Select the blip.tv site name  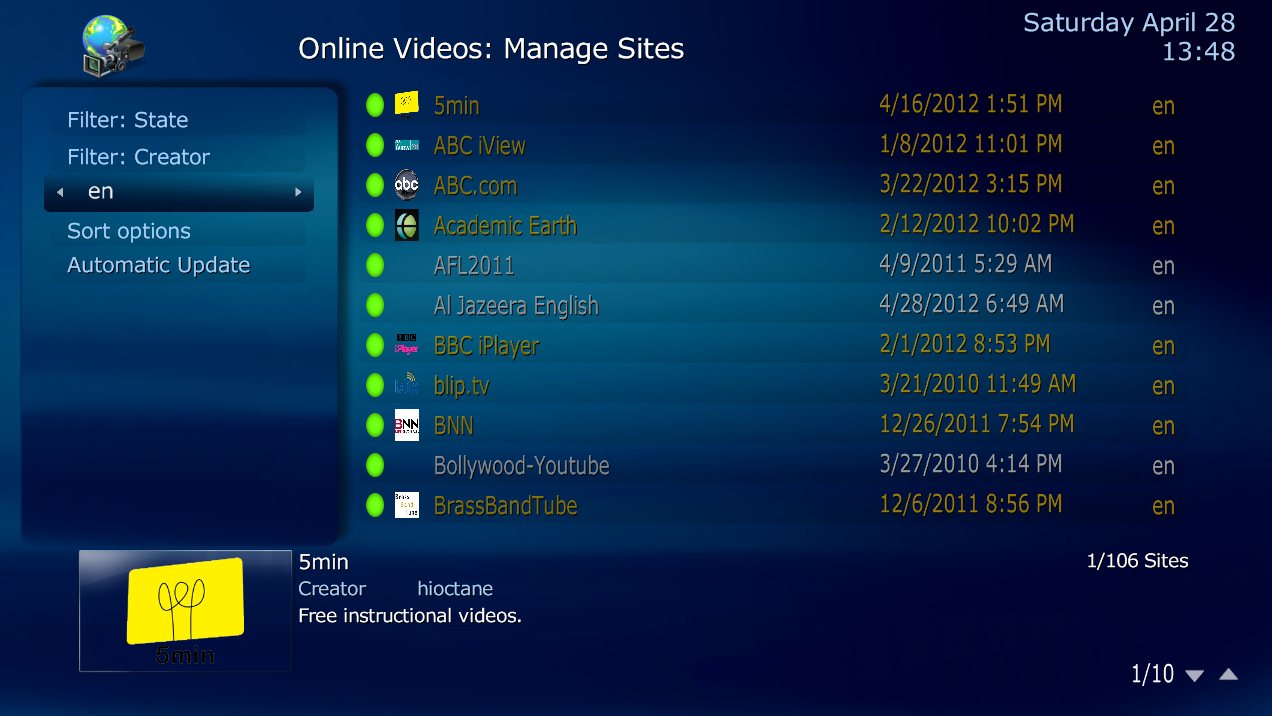point(462,386)
